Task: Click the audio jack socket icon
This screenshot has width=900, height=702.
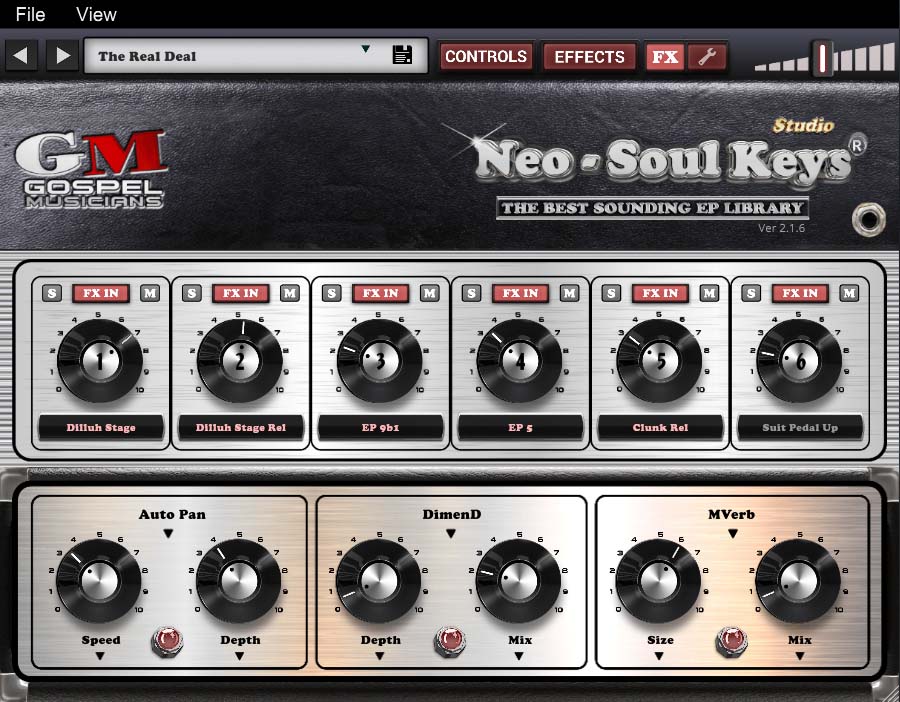Action: pyautogui.click(x=868, y=219)
